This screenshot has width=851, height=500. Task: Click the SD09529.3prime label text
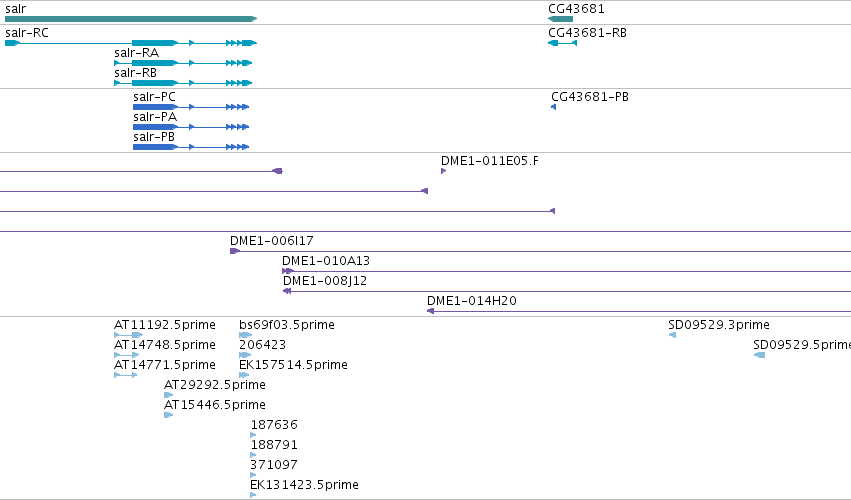[719, 325]
